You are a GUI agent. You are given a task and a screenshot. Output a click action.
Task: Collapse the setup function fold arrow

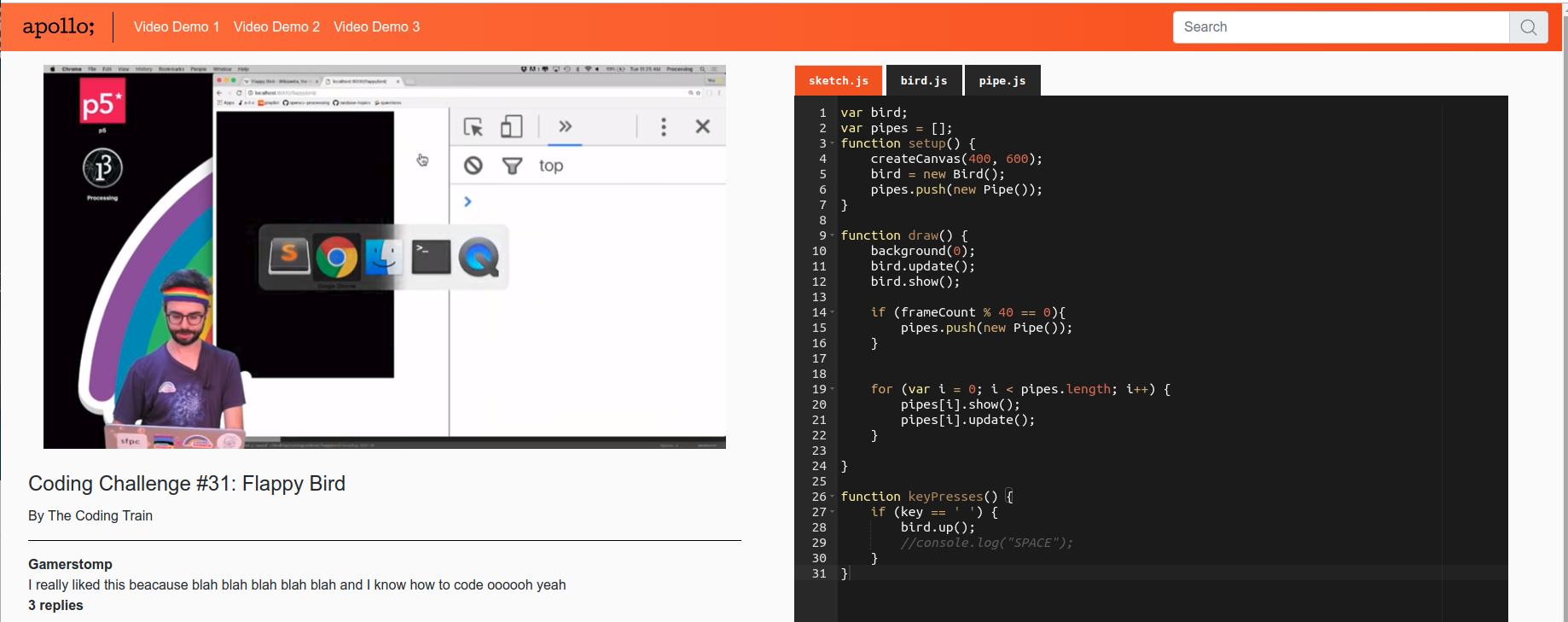(x=833, y=143)
